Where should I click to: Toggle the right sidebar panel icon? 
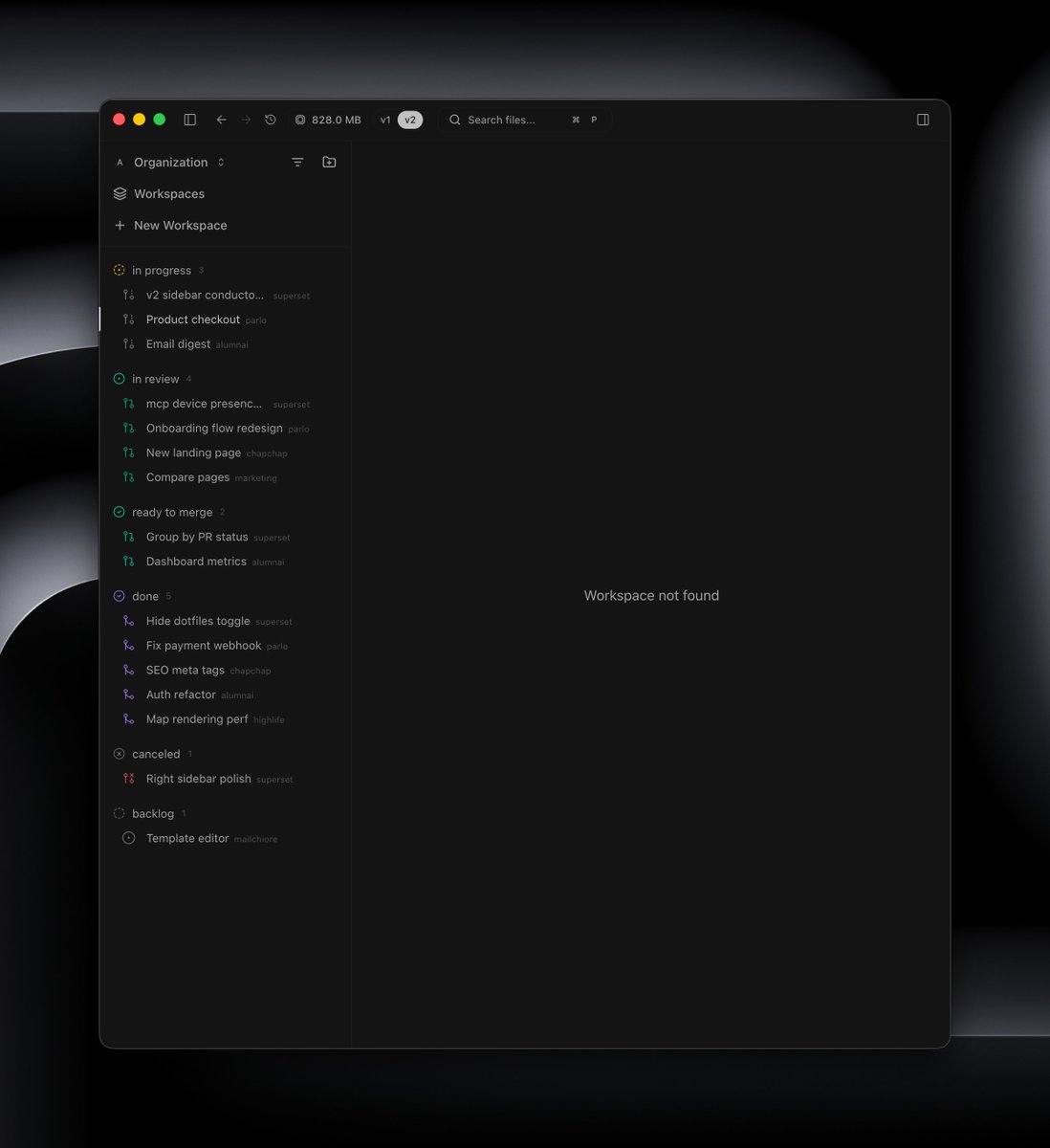coord(923,120)
